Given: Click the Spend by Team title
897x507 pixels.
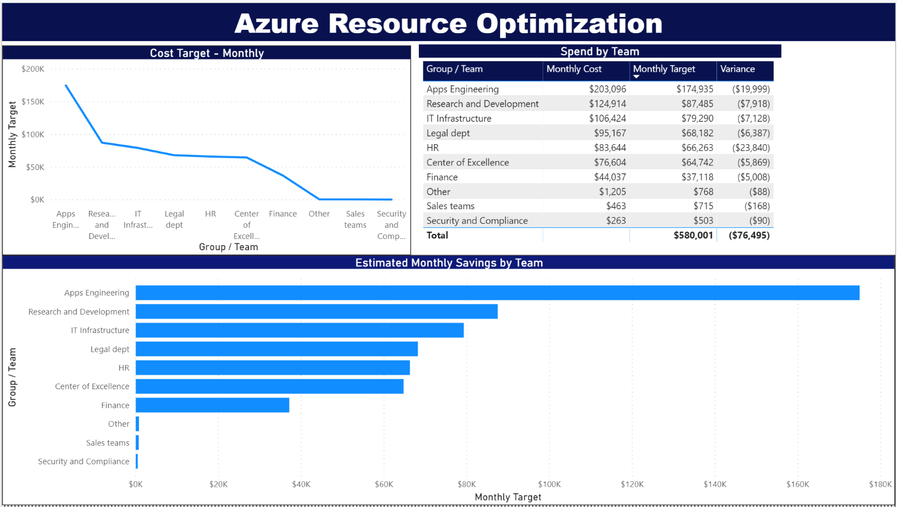Looking at the screenshot, I should 600,52.
